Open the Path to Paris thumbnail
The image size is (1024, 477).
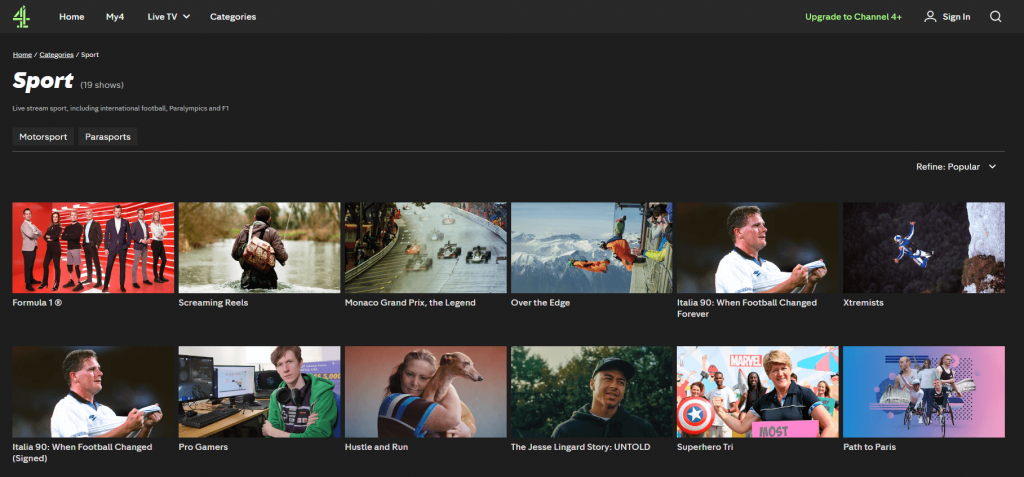coord(924,392)
